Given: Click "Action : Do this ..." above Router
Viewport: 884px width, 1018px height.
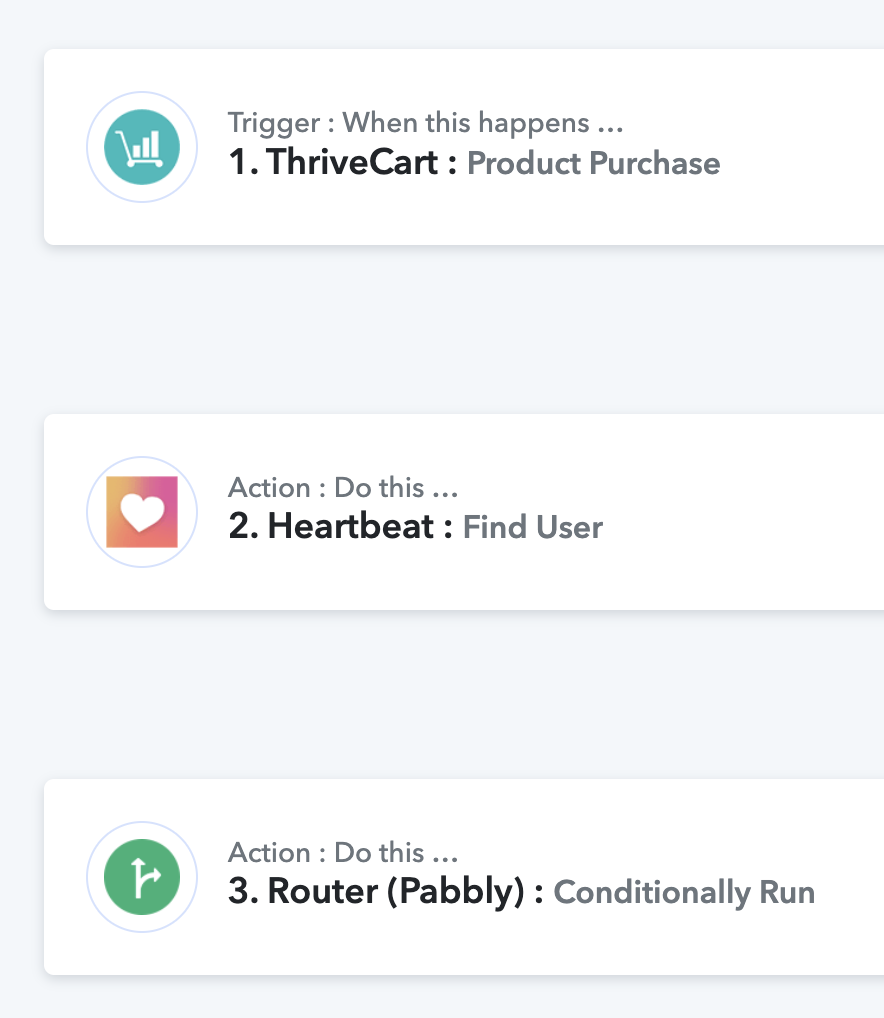Looking at the screenshot, I should (x=343, y=852).
